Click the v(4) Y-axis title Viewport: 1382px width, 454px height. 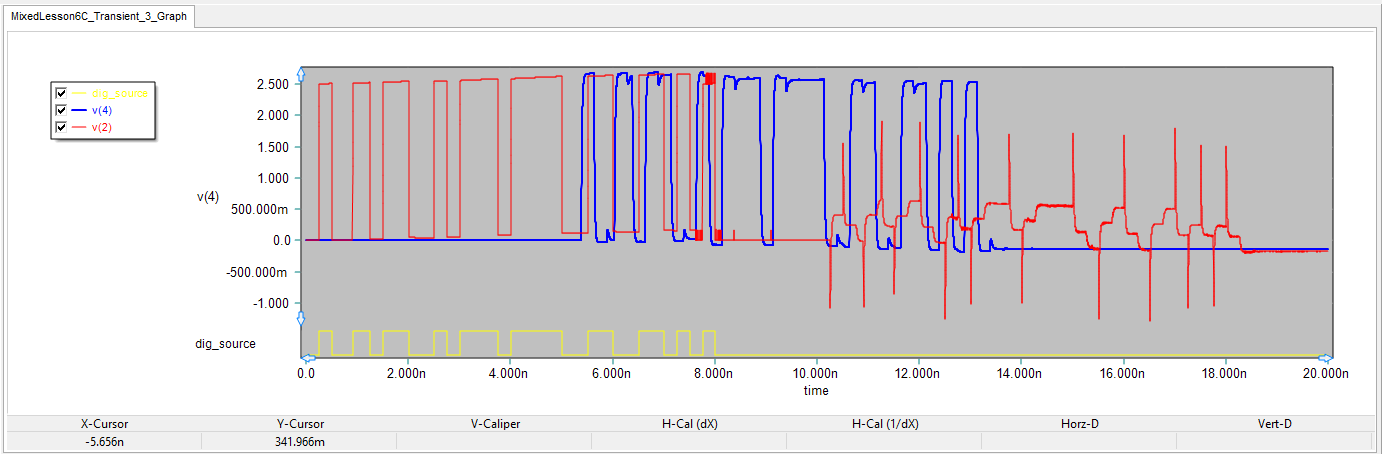(x=207, y=198)
